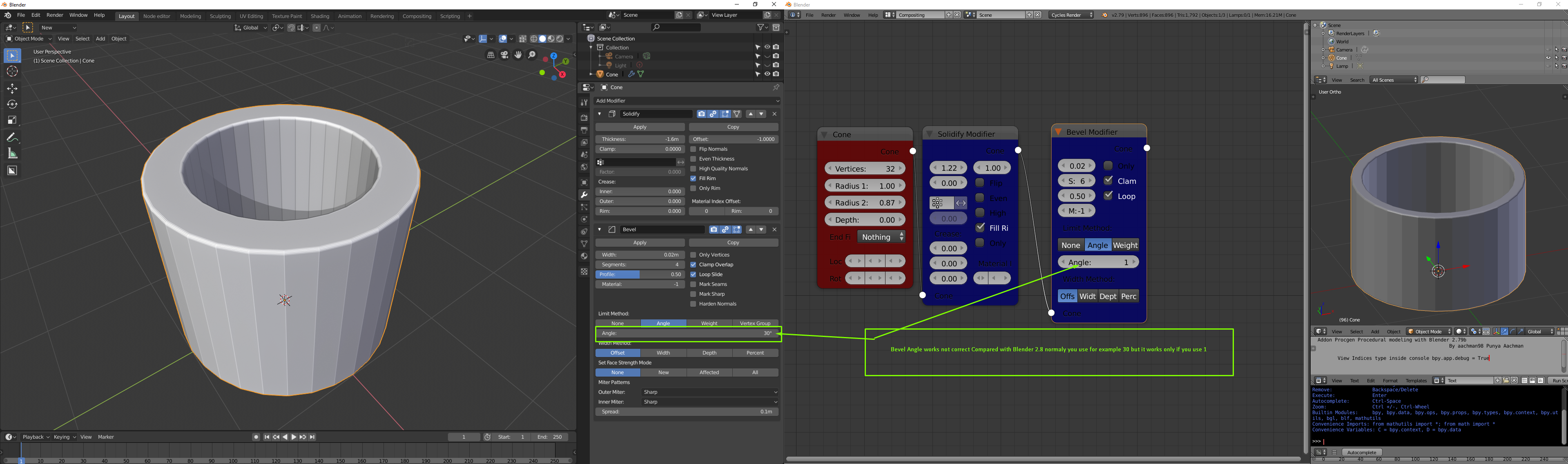Open the Outer Miter dropdown

point(710,392)
